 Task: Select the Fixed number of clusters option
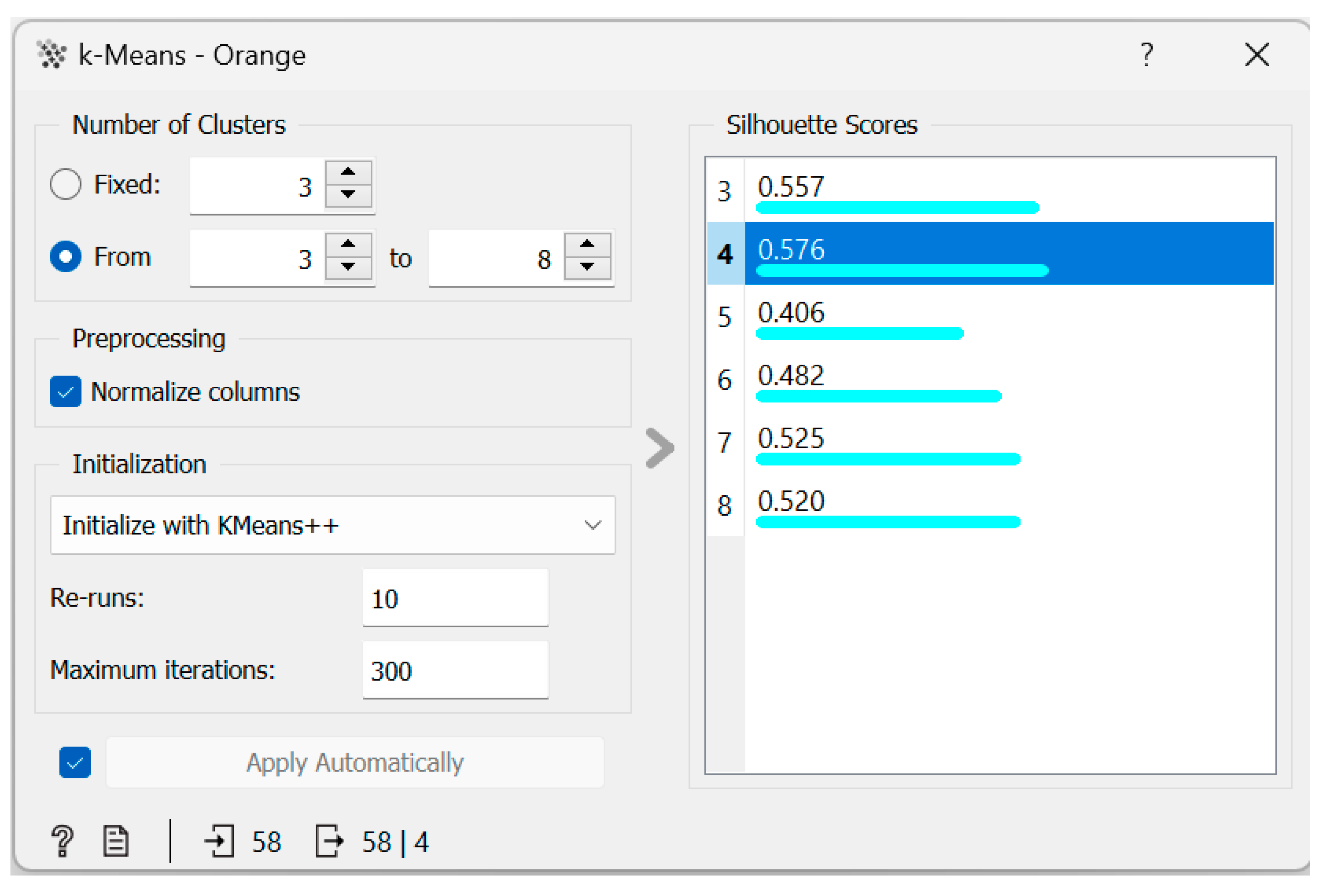(x=65, y=184)
